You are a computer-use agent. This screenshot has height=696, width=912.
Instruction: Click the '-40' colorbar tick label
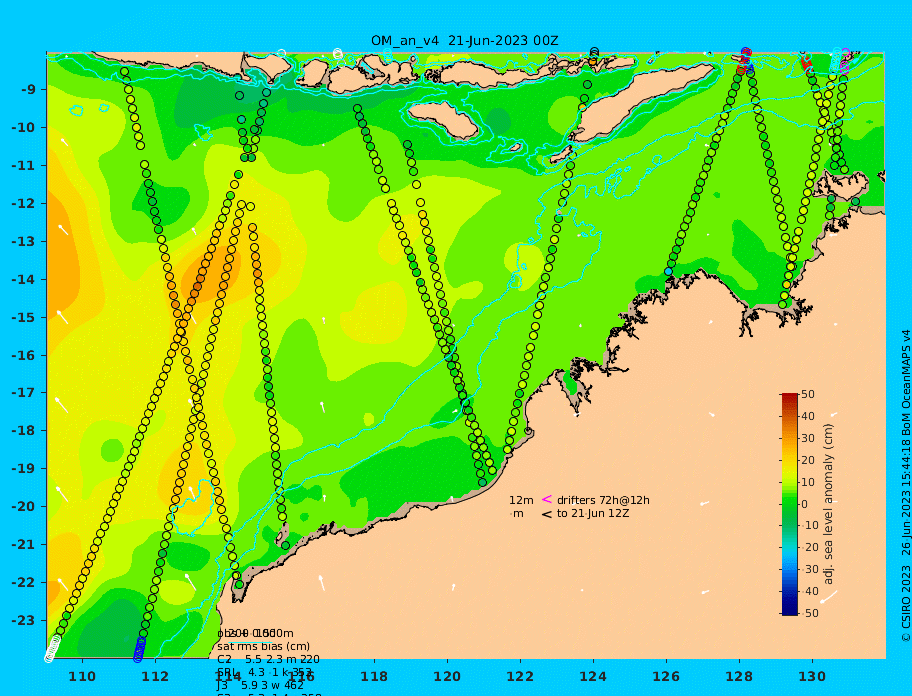tap(810, 591)
